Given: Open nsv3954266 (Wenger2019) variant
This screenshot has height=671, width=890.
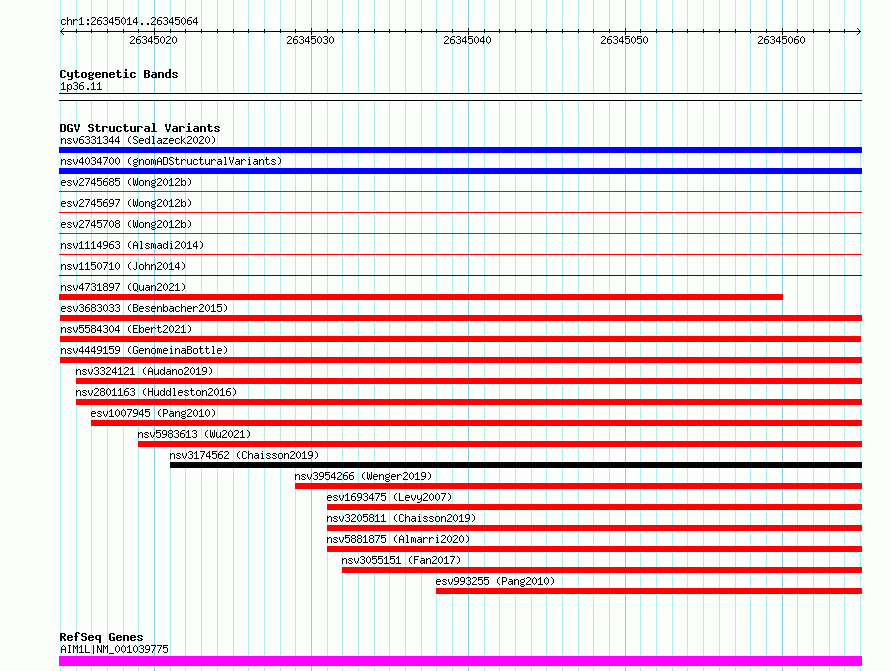Looking at the screenshot, I should 363,476.
